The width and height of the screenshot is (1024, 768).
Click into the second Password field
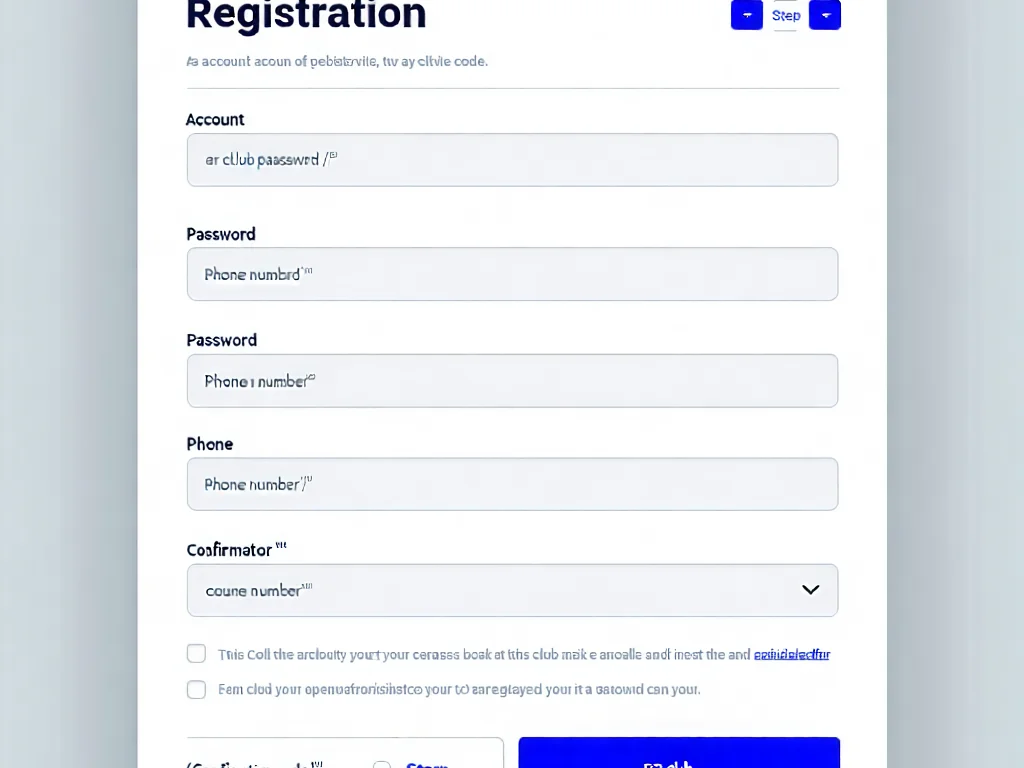click(x=512, y=381)
